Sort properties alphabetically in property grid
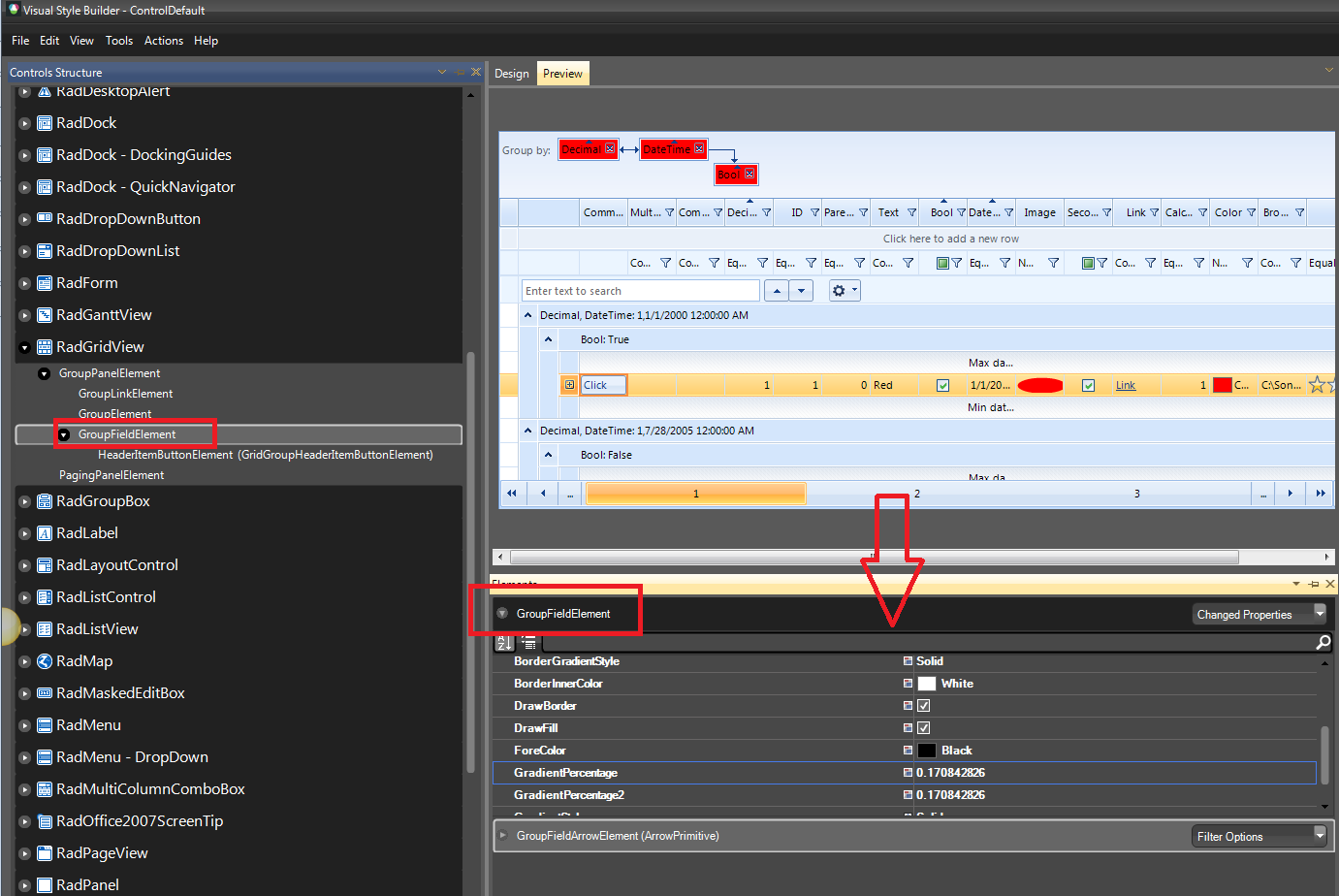Viewport: 1339px width, 896px height. pyautogui.click(x=504, y=643)
